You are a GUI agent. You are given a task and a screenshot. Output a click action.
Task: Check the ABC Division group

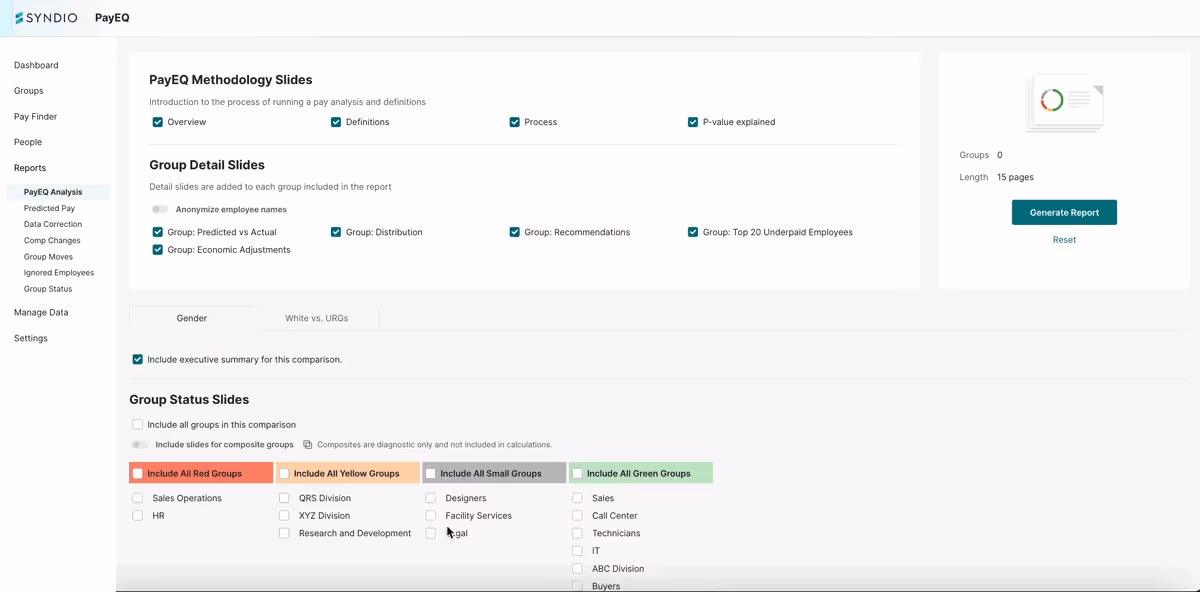(x=577, y=569)
